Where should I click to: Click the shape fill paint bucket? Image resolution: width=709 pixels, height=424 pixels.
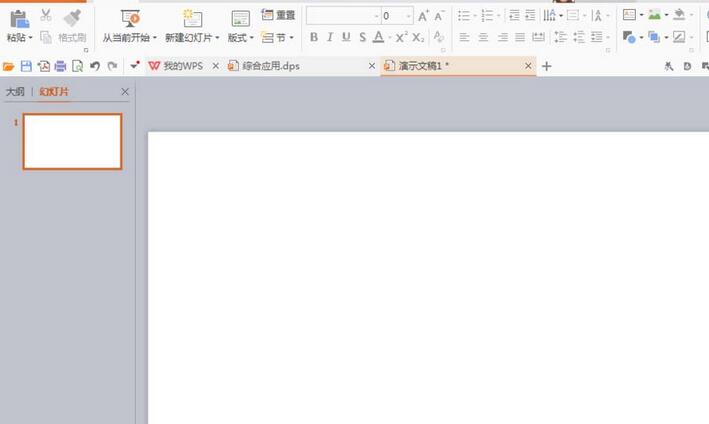tap(679, 15)
